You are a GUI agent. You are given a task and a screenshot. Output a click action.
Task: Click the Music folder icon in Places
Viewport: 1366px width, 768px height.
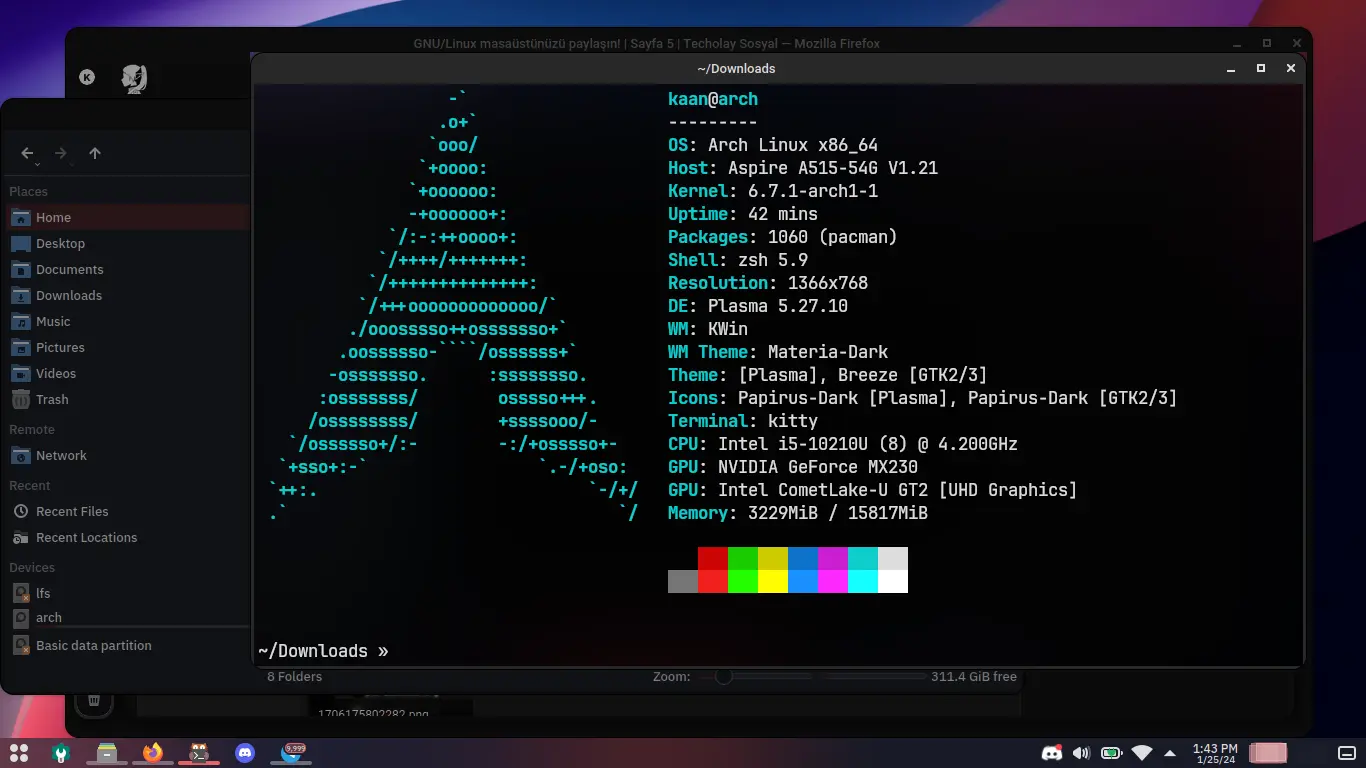20,321
